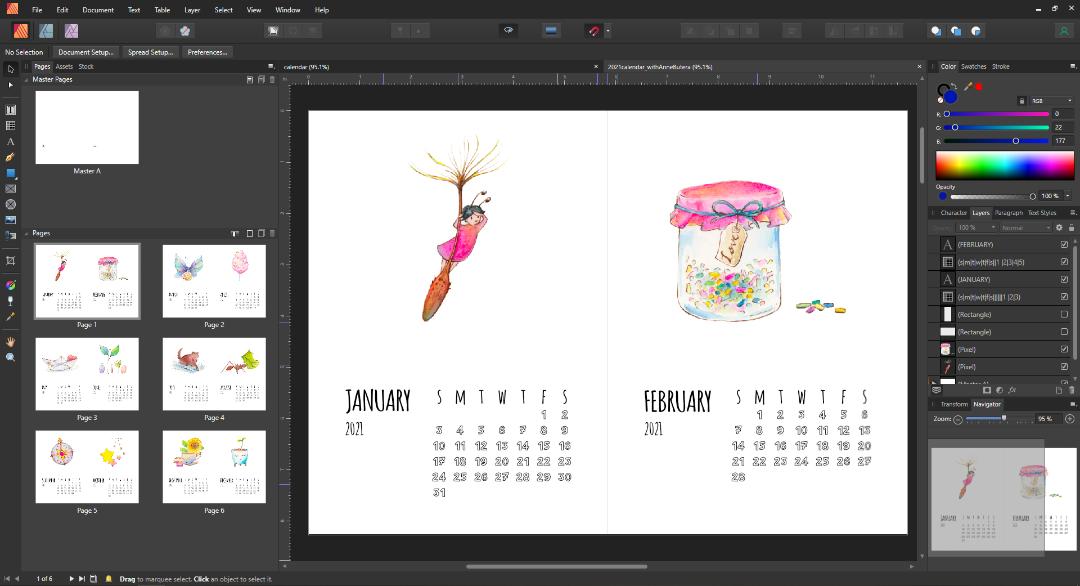
Task: Zoom in with Navigator plus button
Action: (x=1070, y=419)
